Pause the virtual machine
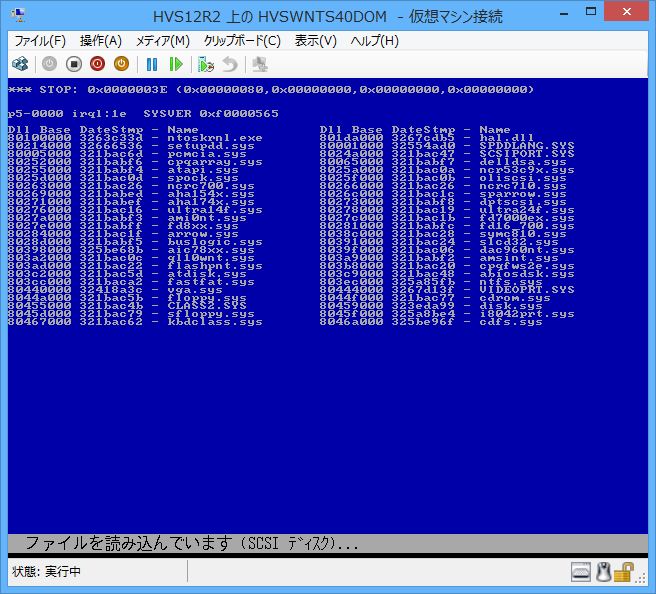 click(x=152, y=64)
